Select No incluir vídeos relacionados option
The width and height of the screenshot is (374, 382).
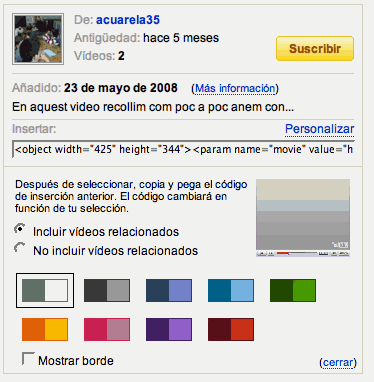click(x=20, y=248)
